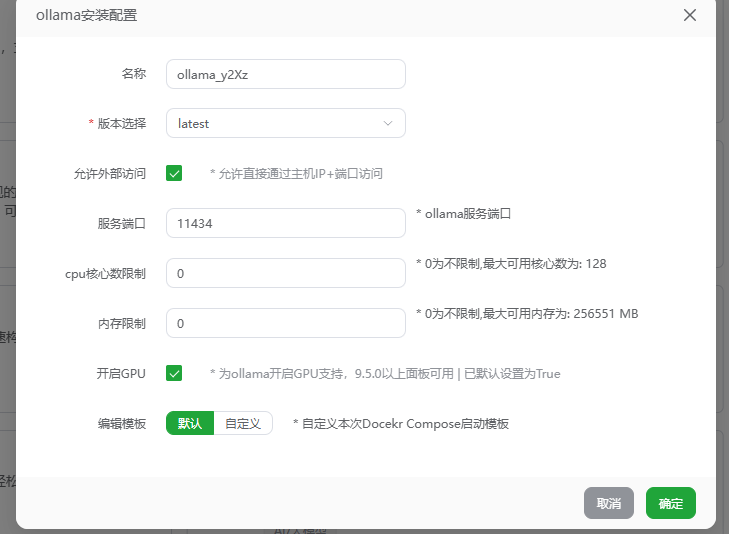Confirm installation with the 确定 button
The image size is (729, 534).
pos(670,503)
